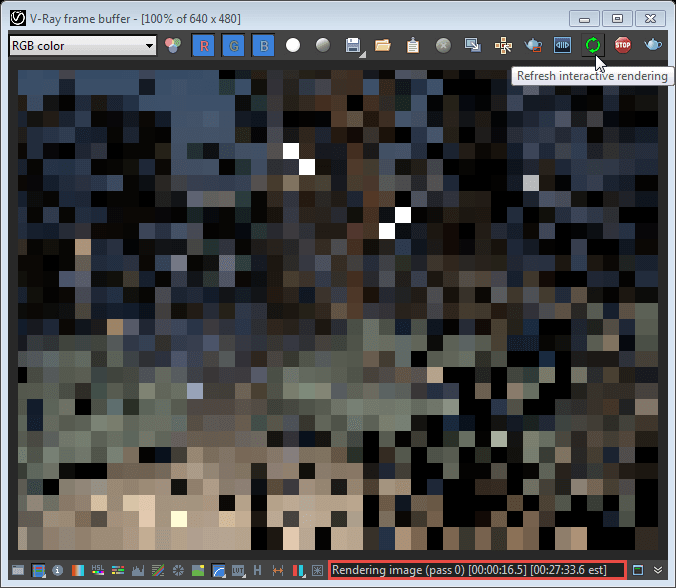Expand the double-chevron at status bar end
Viewport: 676px width, 588px height.
click(658, 570)
